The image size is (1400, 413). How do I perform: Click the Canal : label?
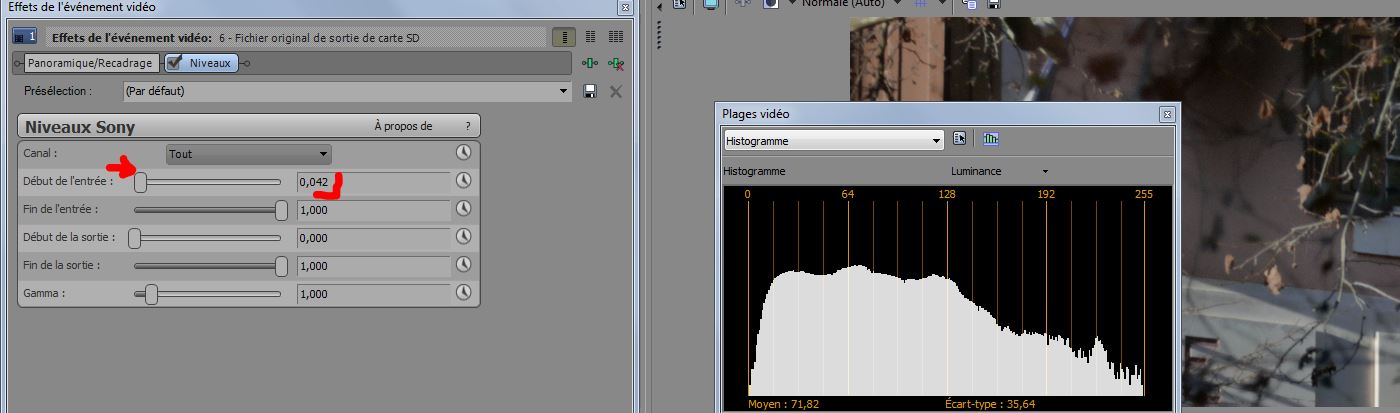pos(40,153)
